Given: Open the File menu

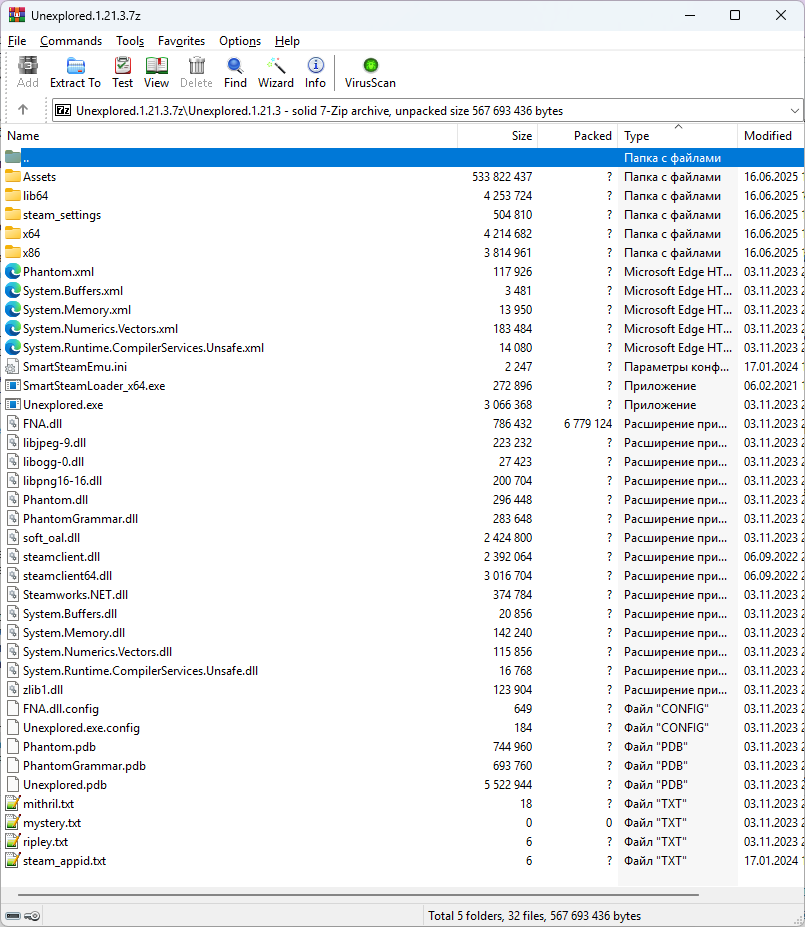Looking at the screenshot, I should pyautogui.click(x=17, y=41).
